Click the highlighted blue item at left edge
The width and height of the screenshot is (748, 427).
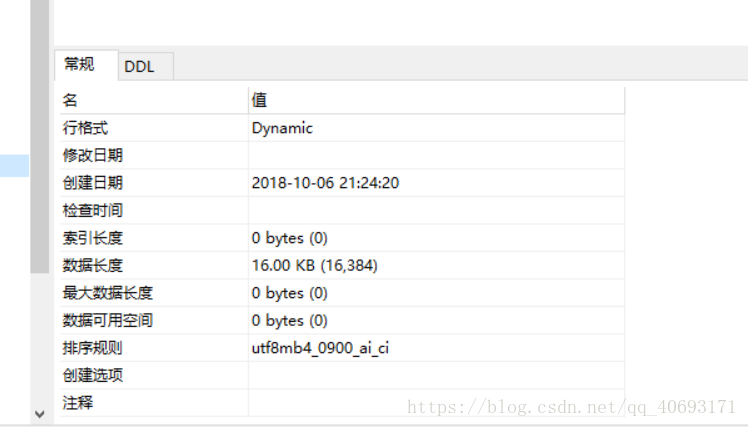pos(14,166)
